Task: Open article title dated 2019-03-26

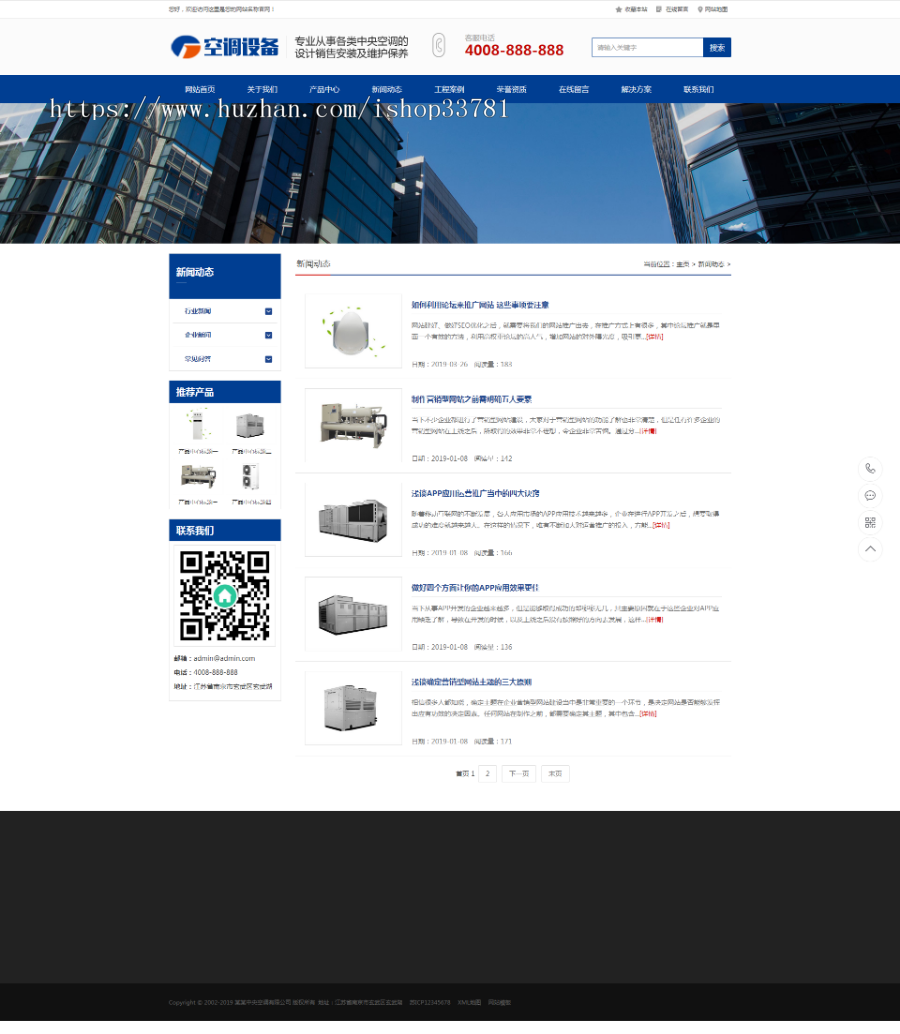Action: (x=480, y=305)
